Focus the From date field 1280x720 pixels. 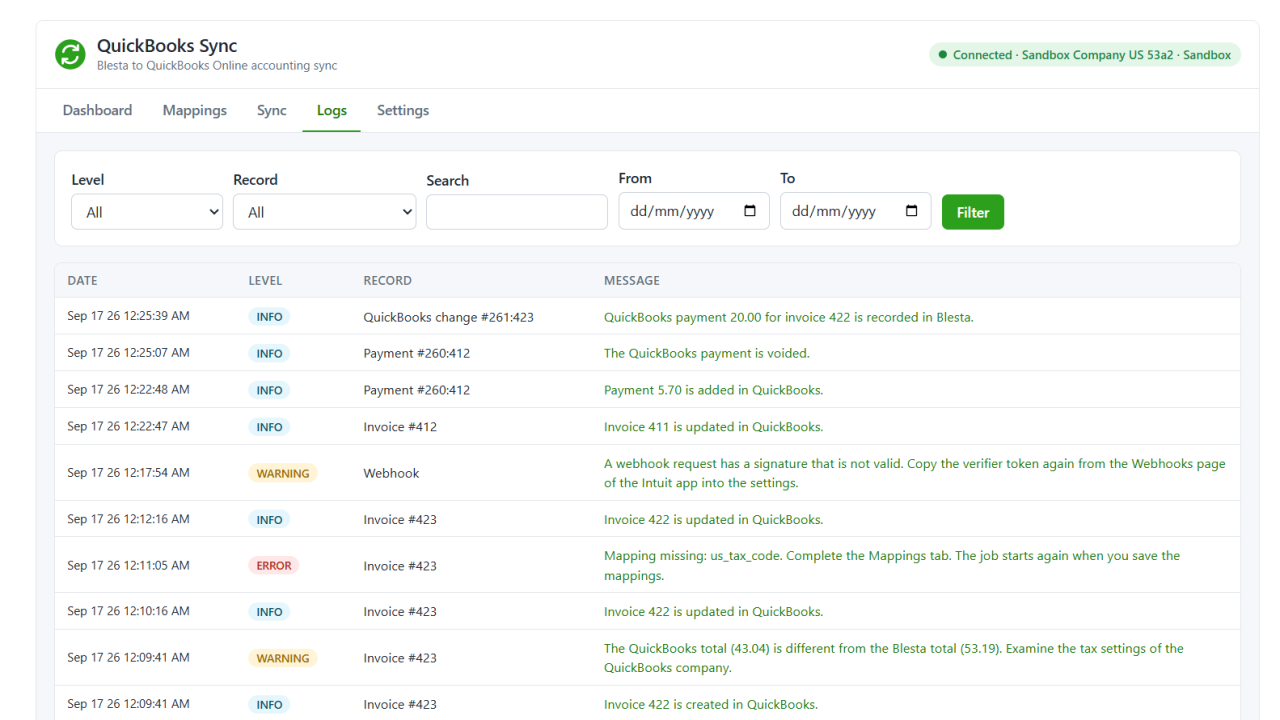[694, 211]
